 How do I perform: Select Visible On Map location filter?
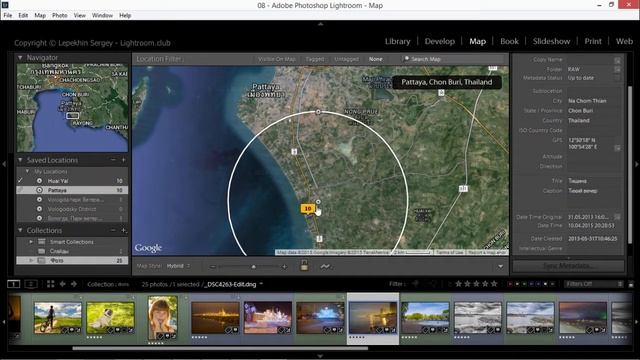tap(277, 59)
